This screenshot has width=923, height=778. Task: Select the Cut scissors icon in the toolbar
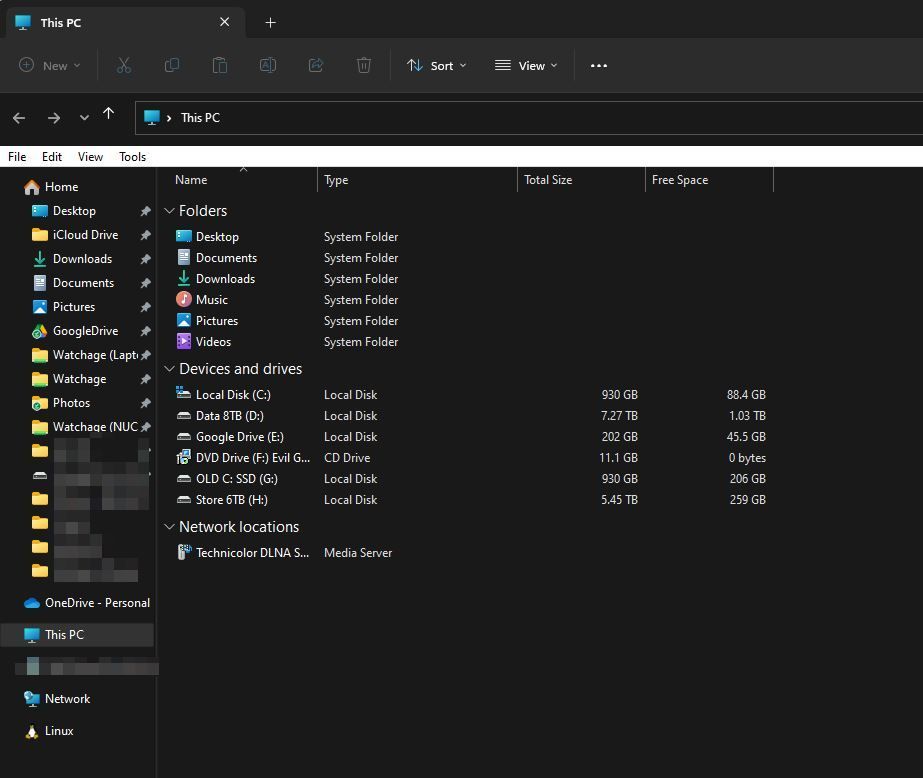[124, 65]
